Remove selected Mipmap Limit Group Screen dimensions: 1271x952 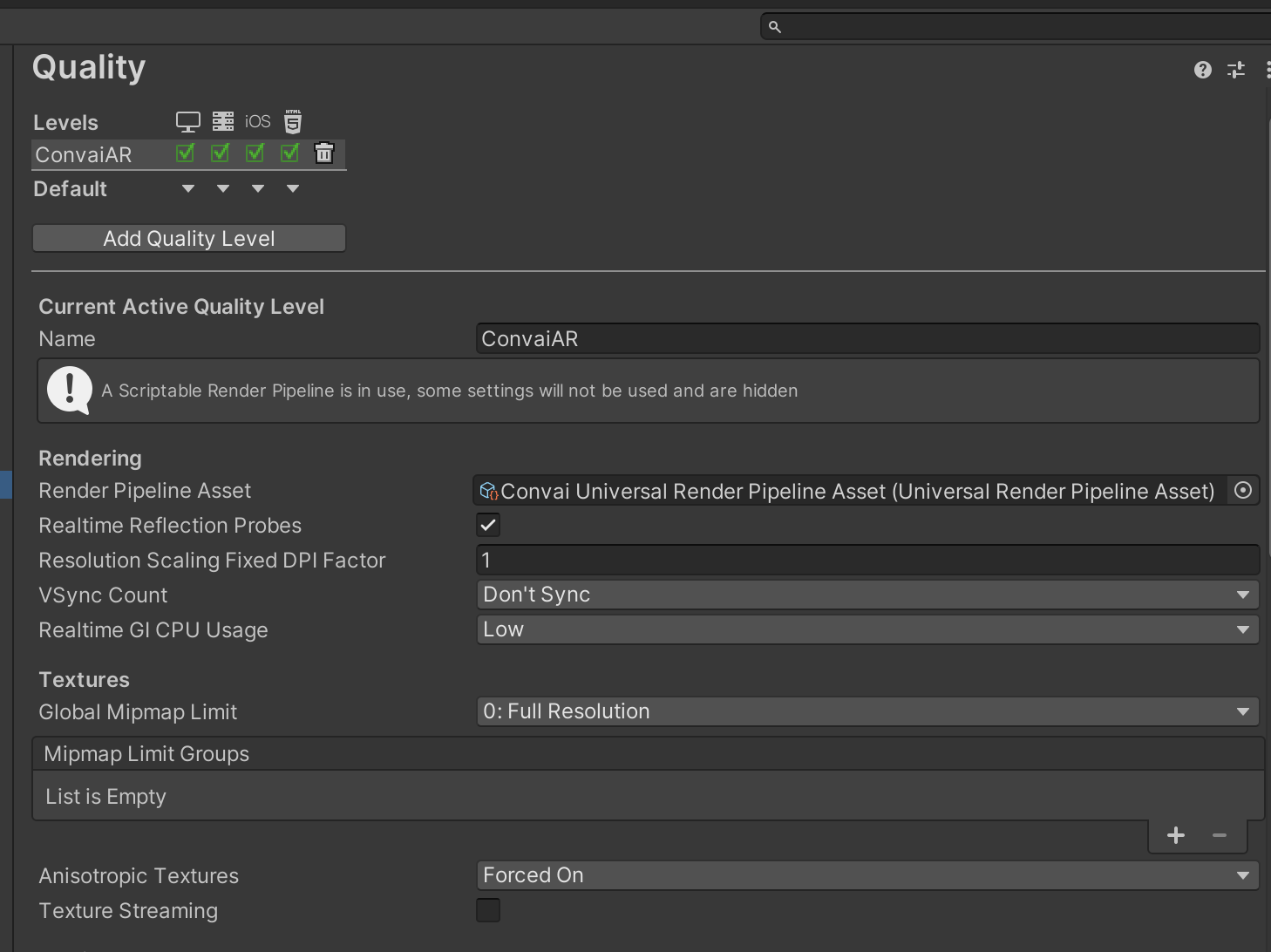1220,835
